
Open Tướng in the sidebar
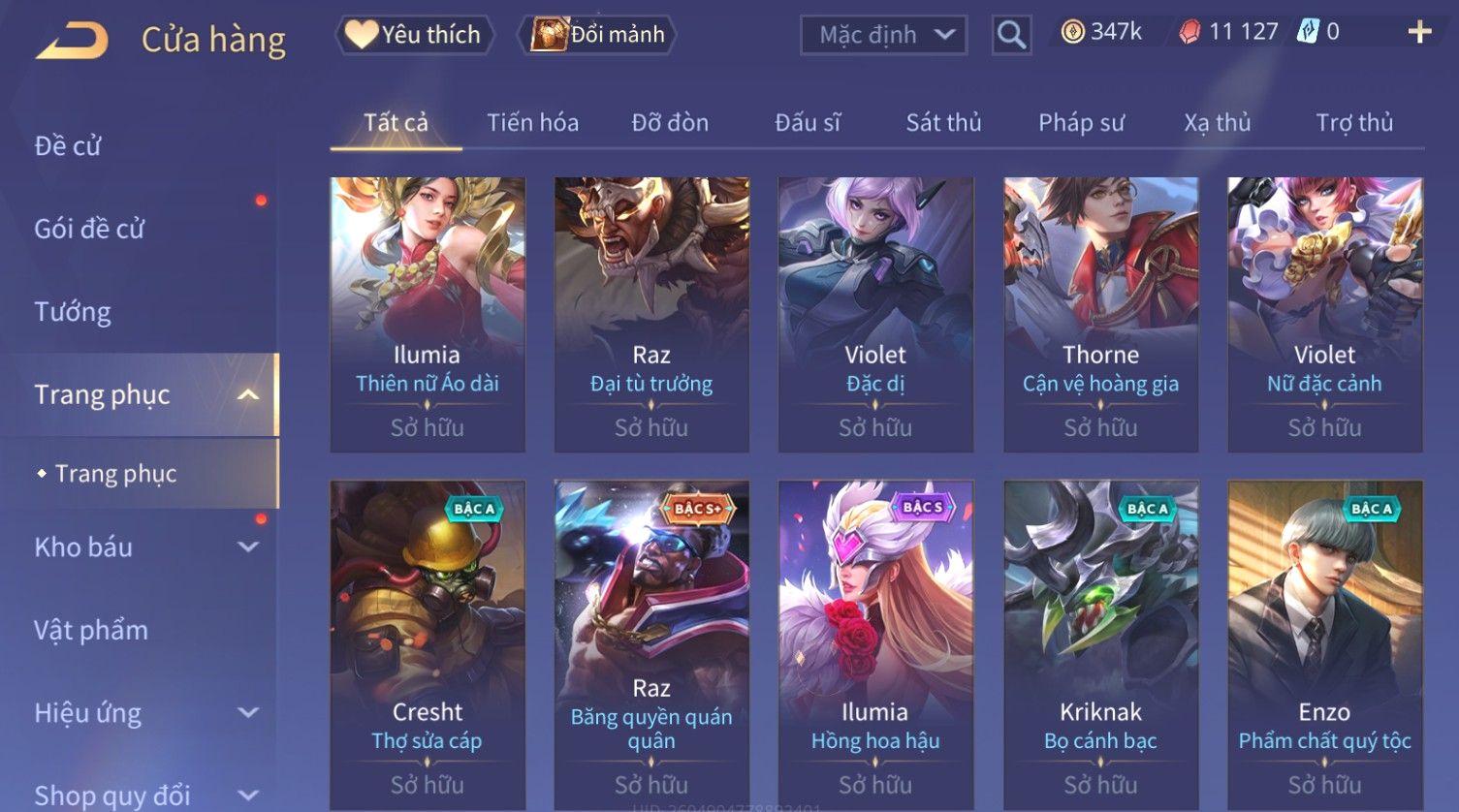pos(73,312)
